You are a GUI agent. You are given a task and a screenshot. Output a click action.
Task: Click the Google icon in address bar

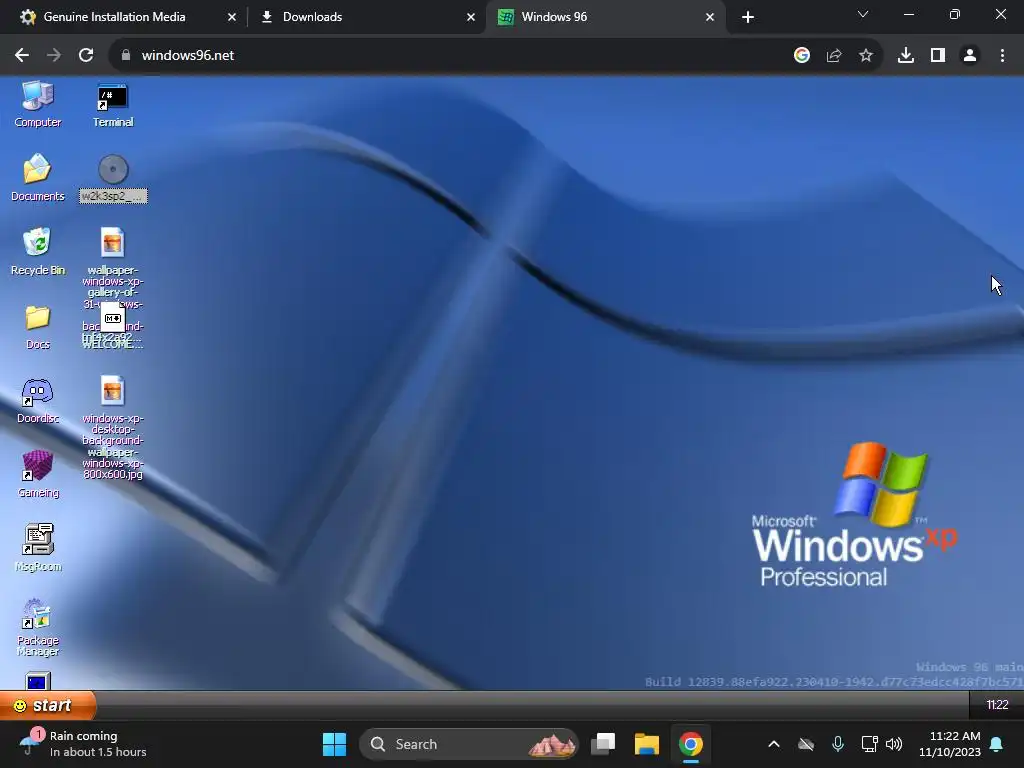[802, 56]
